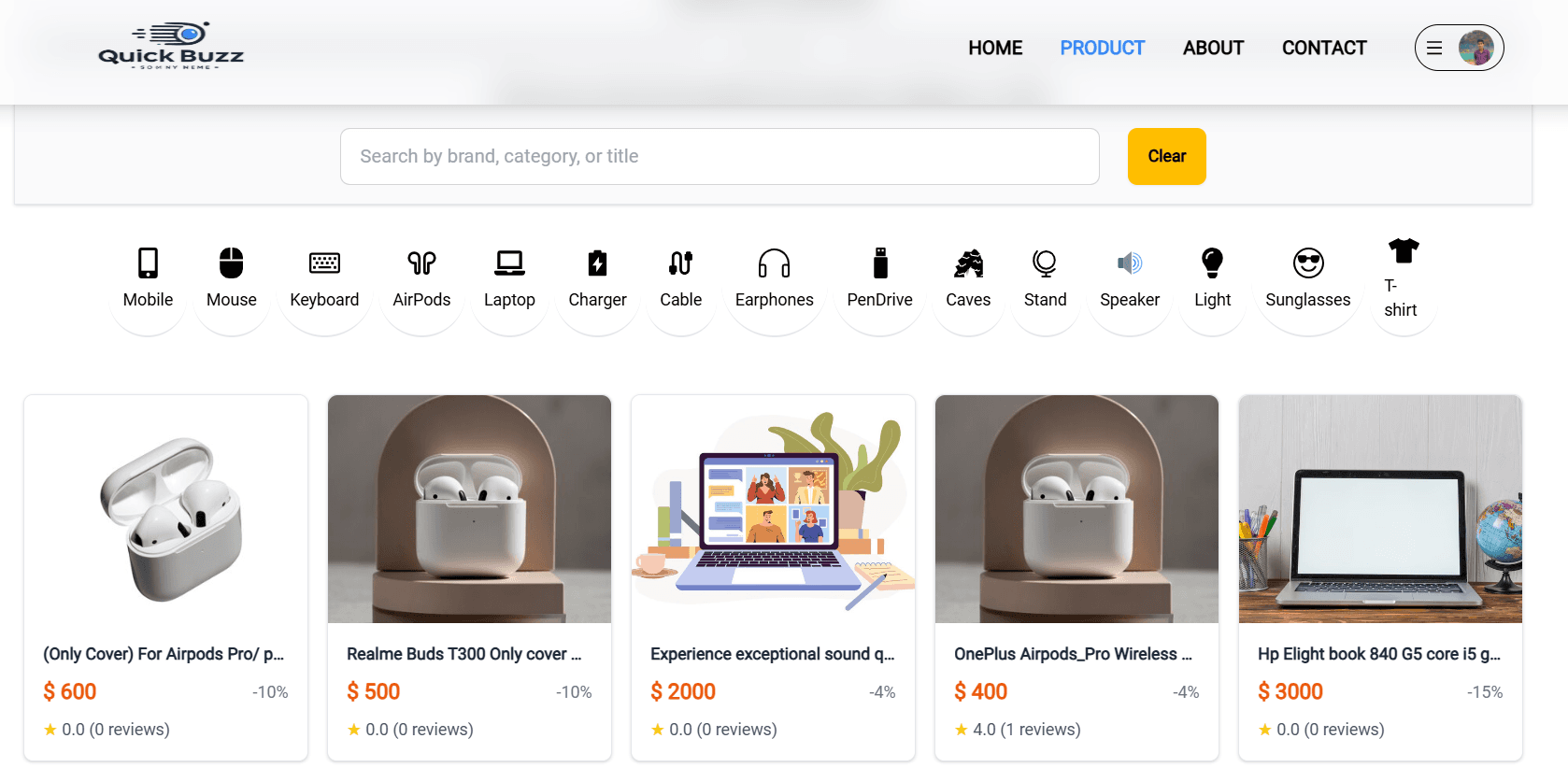
Task: Open the ABOUT page
Action: [x=1212, y=48]
